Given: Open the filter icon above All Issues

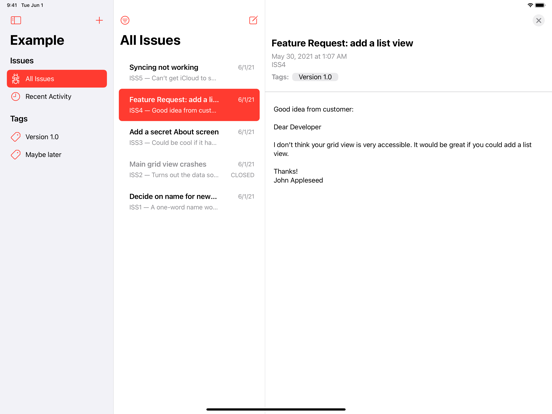Looking at the screenshot, I should click(125, 20).
